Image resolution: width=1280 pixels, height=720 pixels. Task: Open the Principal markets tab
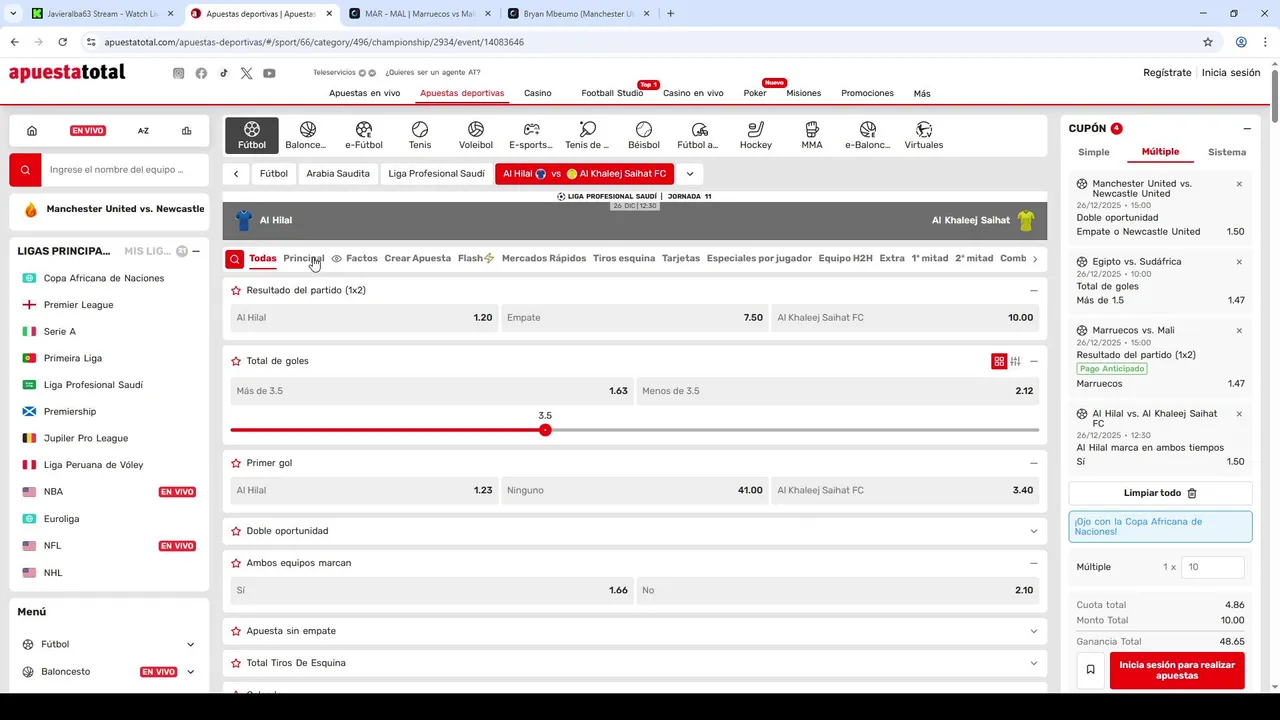click(x=303, y=258)
